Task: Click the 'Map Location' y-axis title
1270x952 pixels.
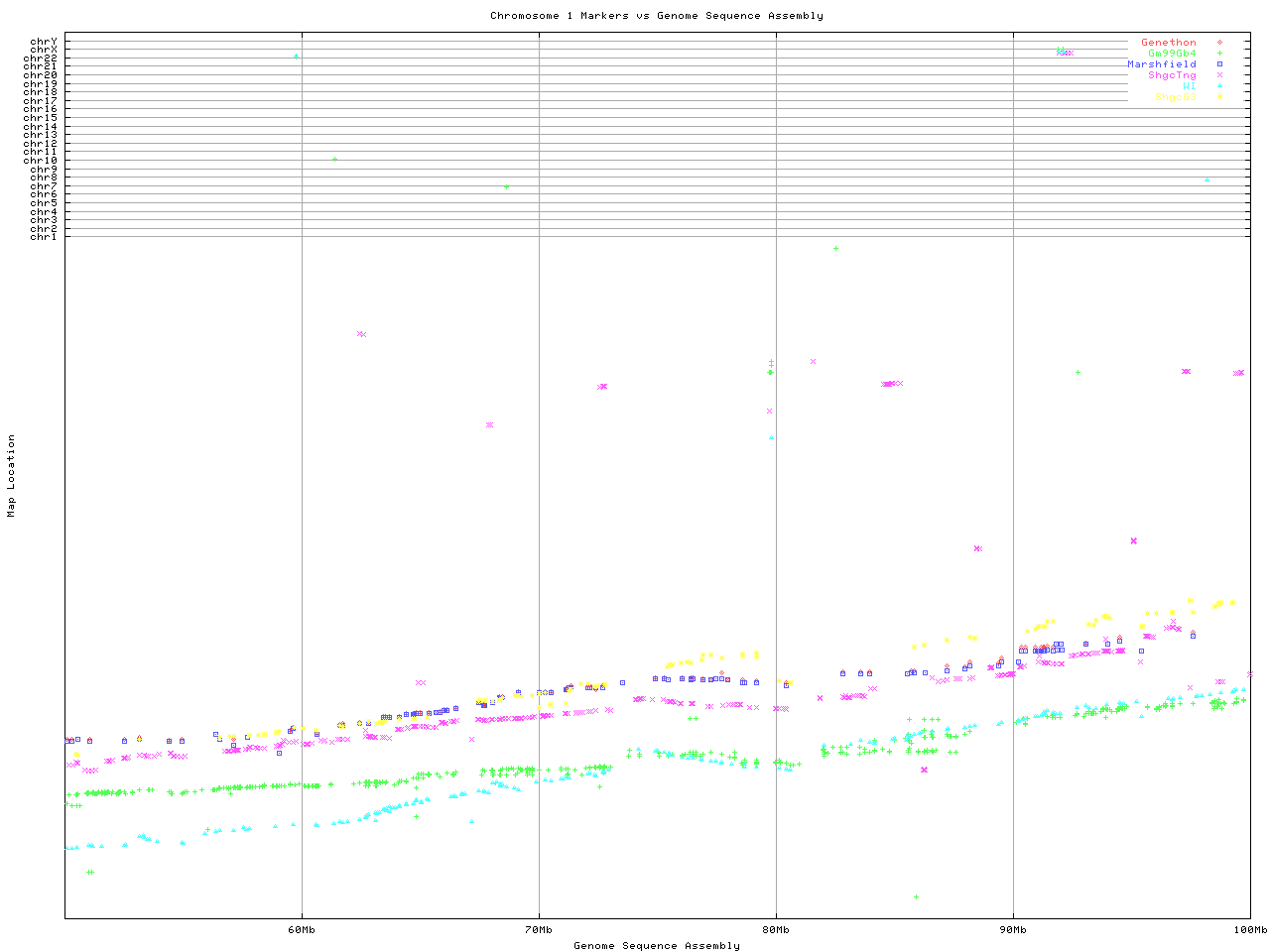Action: pos(12,476)
